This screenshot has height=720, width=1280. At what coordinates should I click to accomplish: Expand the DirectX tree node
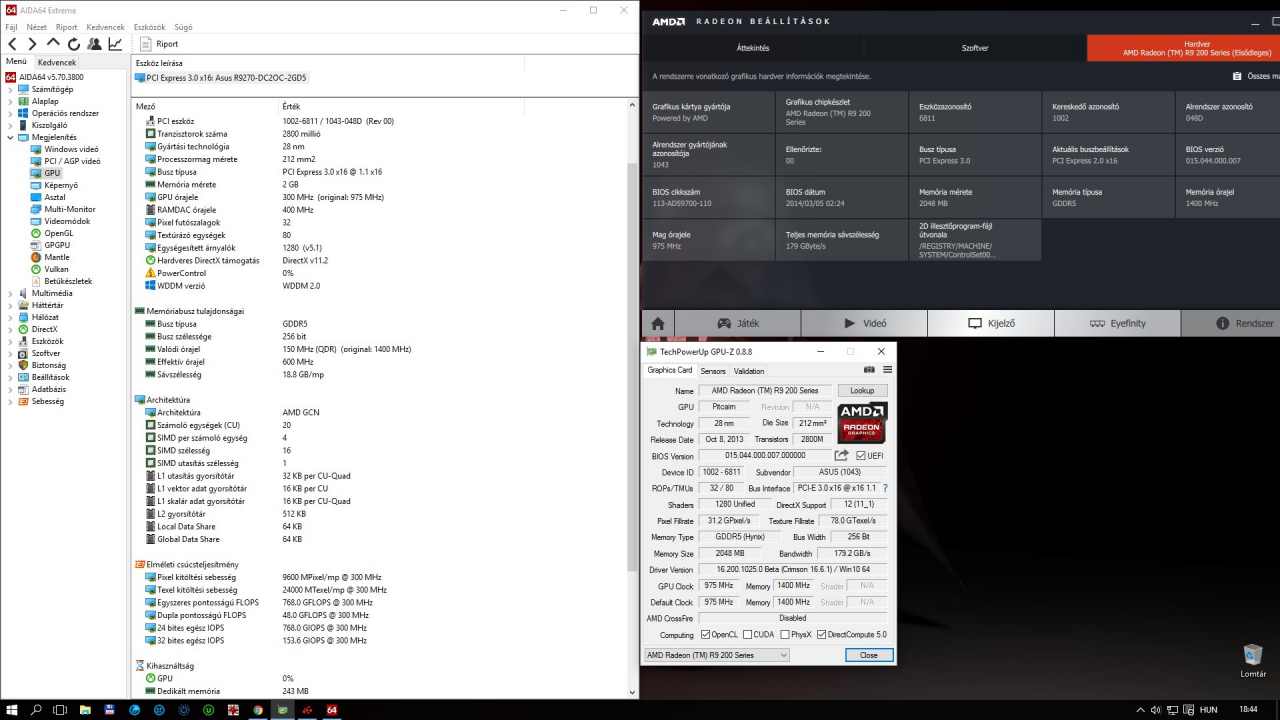click(11, 329)
